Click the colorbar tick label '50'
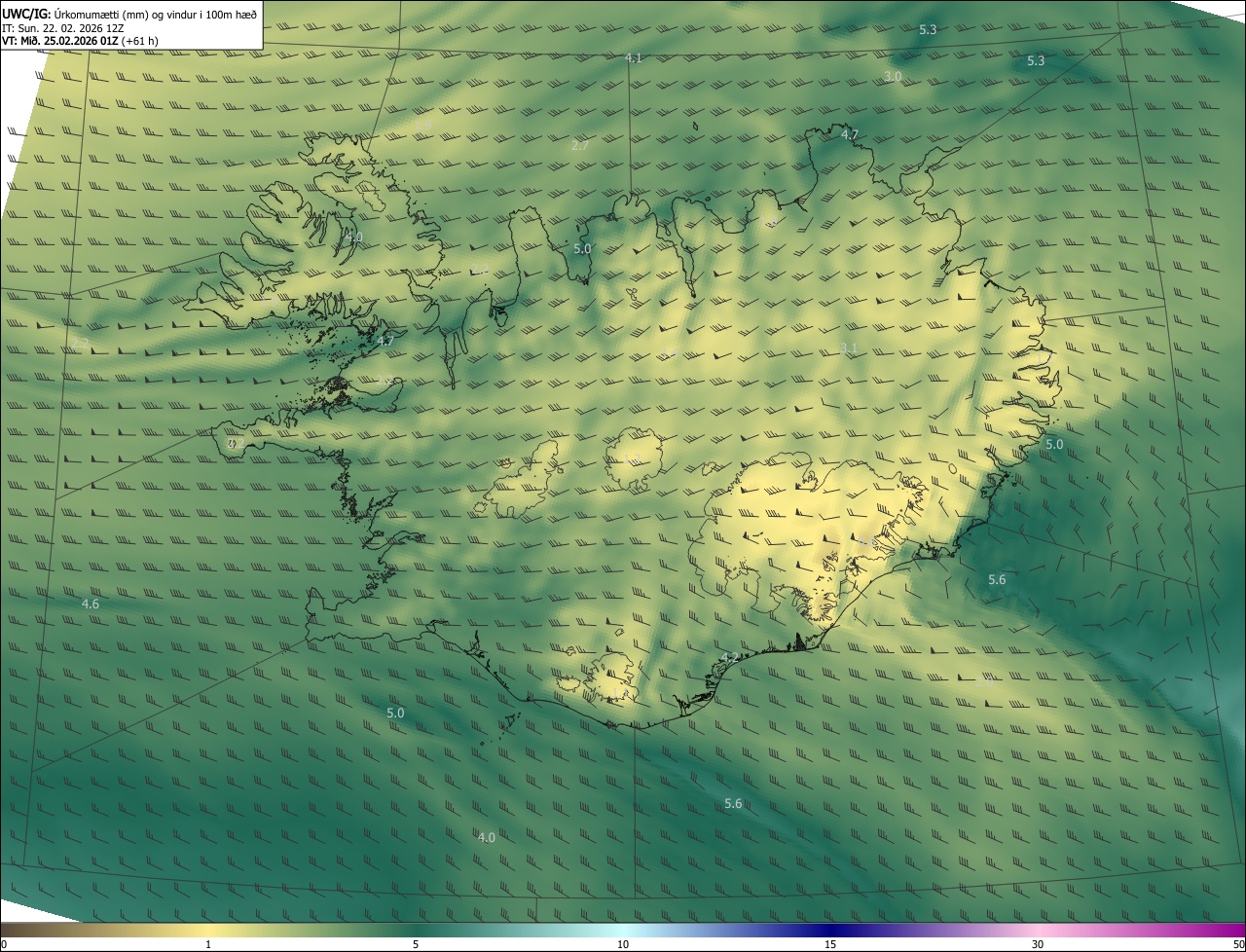This screenshot has width=1246, height=952. click(x=1238, y=944)
